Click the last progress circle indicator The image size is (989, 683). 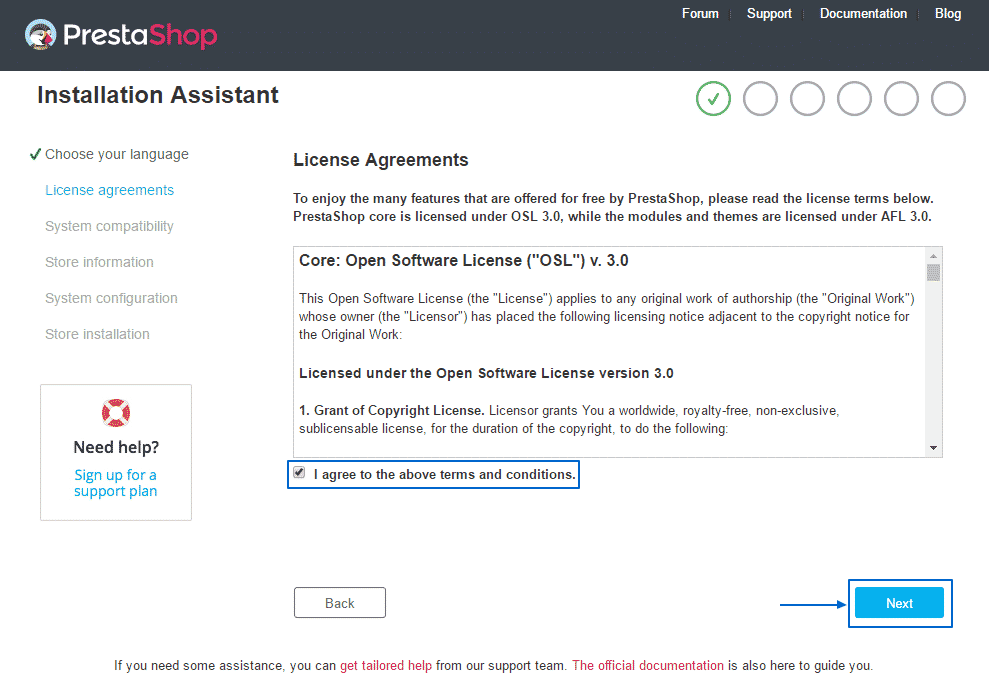948,98
